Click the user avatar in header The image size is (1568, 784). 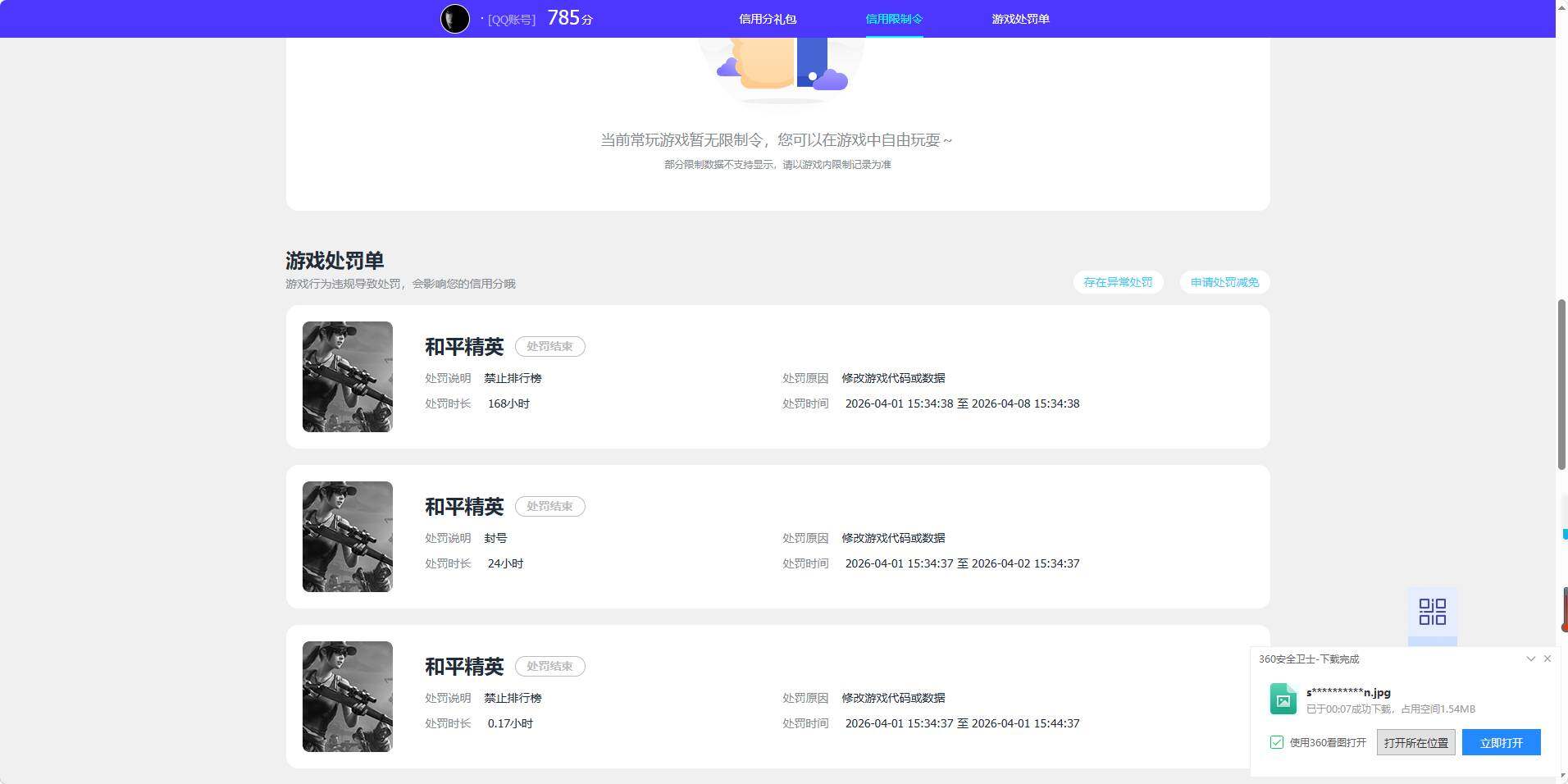(x=455, y=18)
